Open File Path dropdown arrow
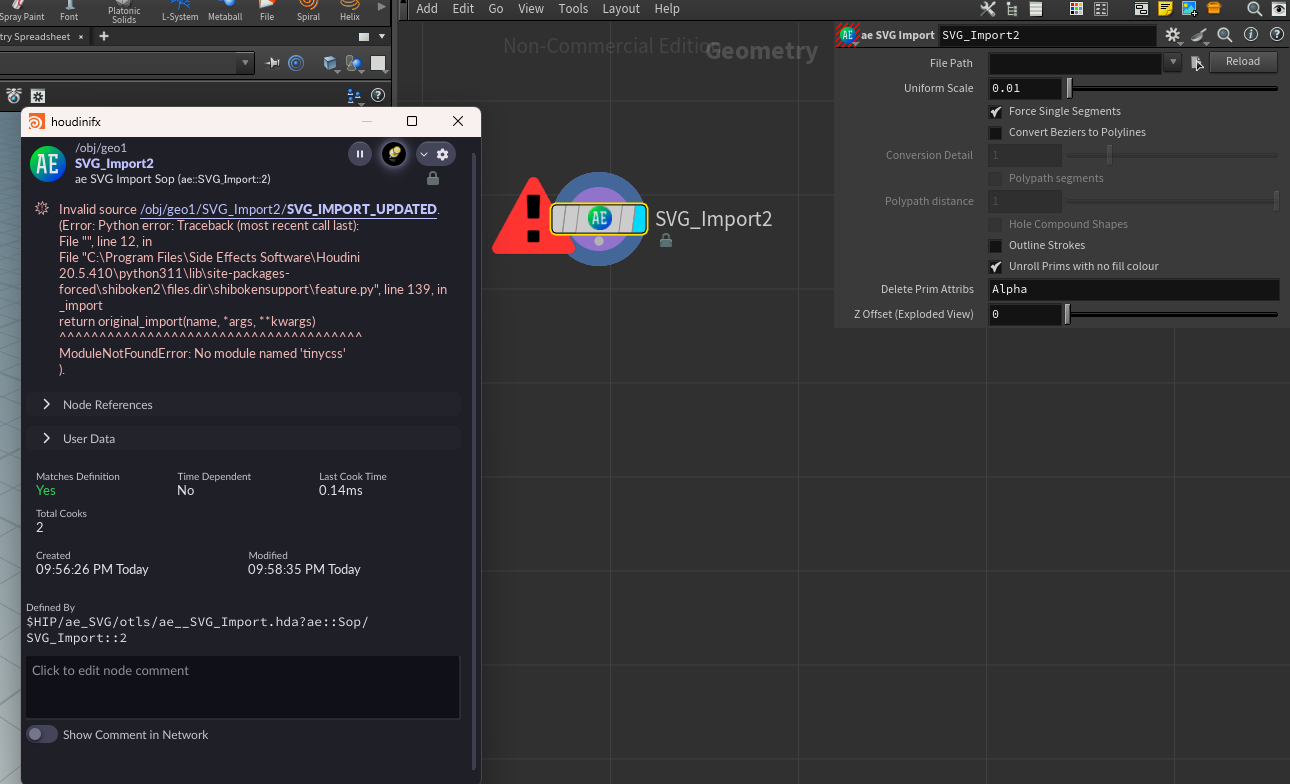 click(x=1173, y=63)
